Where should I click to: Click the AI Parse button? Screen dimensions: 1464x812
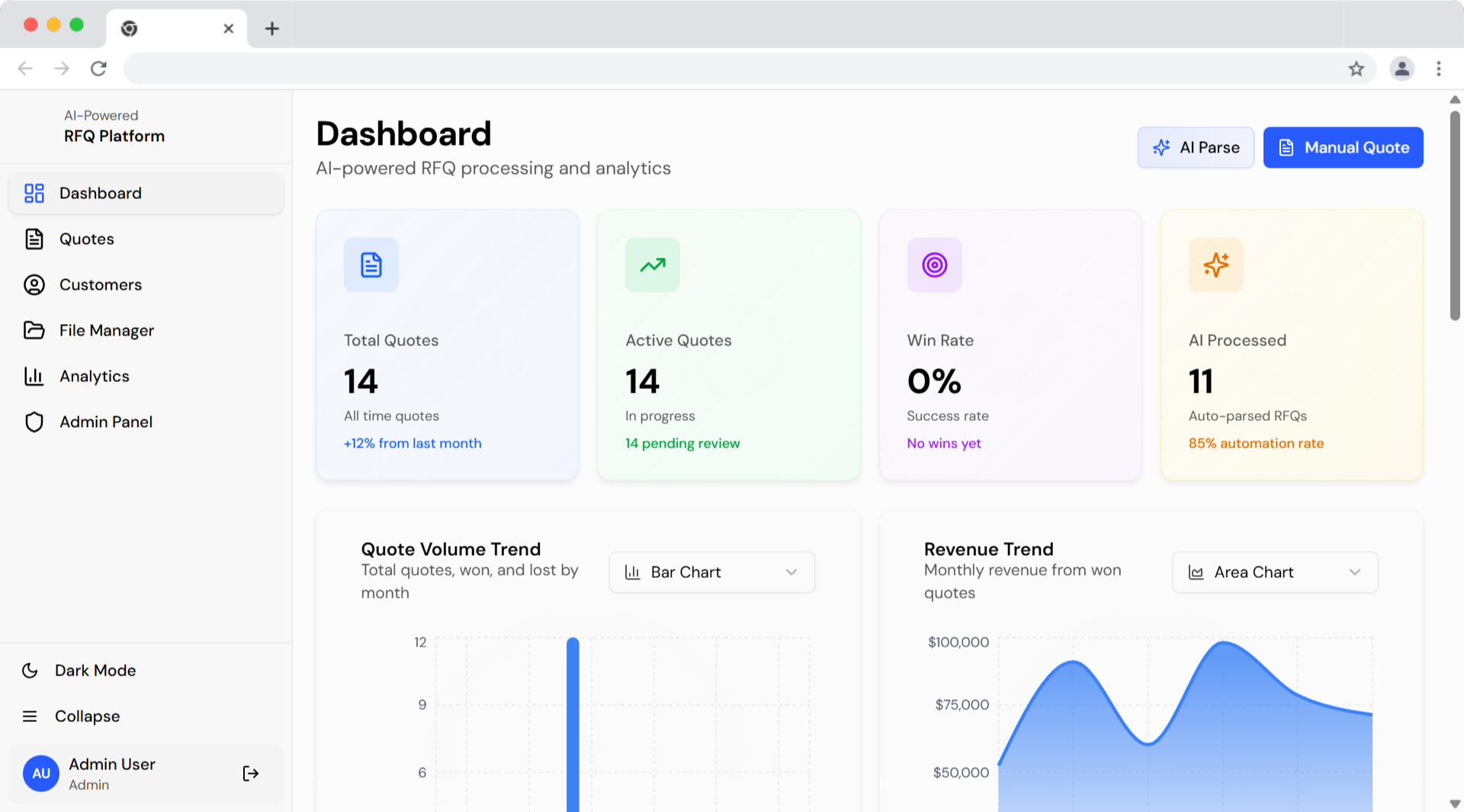click(1196, 147)
